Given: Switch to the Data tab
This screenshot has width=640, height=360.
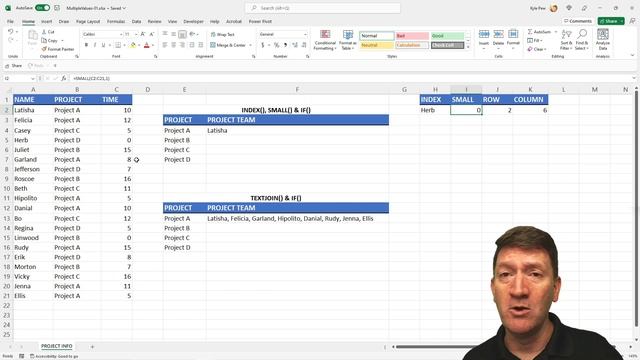Looking at the screenshot, I should (x=136, y=21).
